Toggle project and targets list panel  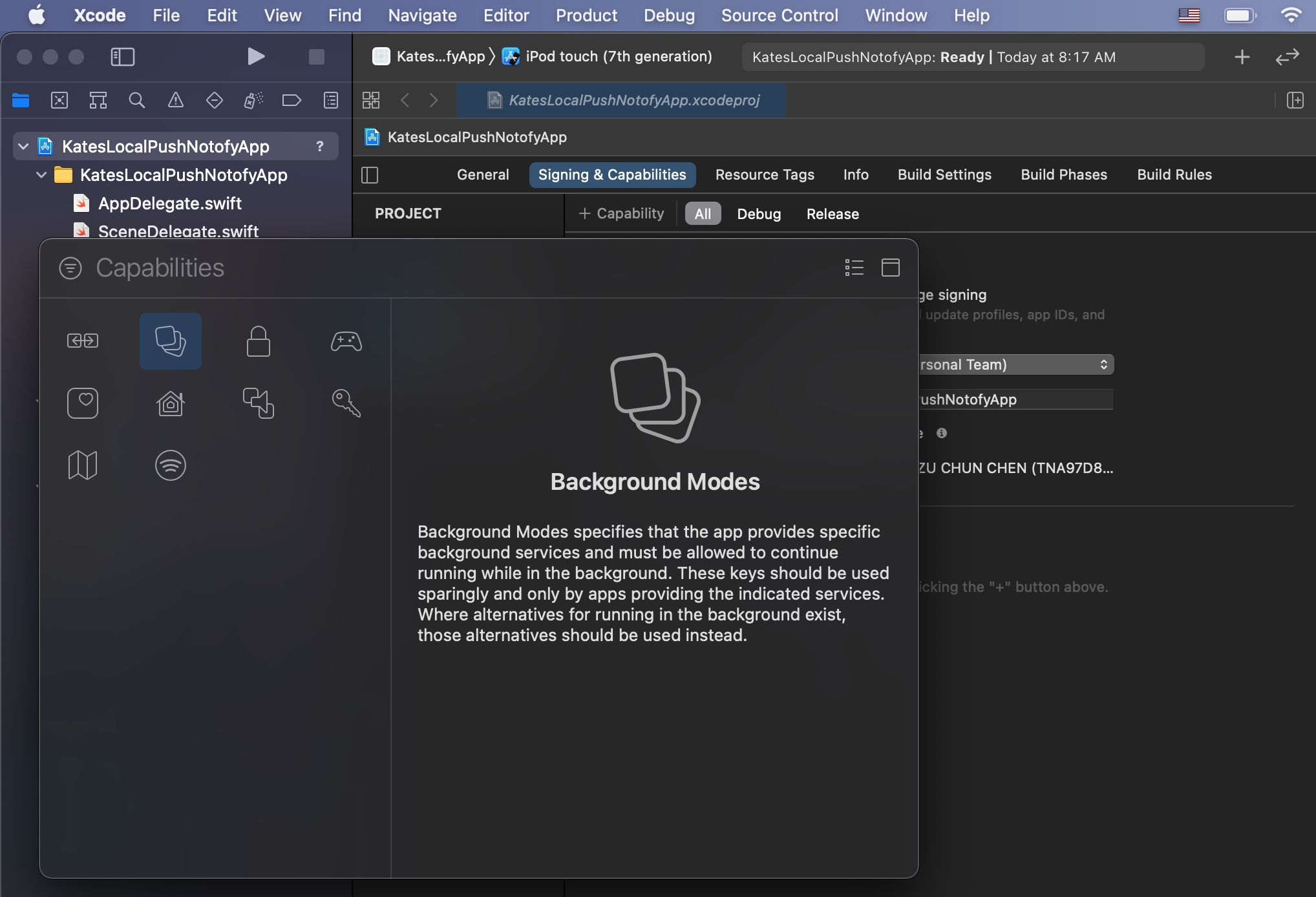coord(370,175)
